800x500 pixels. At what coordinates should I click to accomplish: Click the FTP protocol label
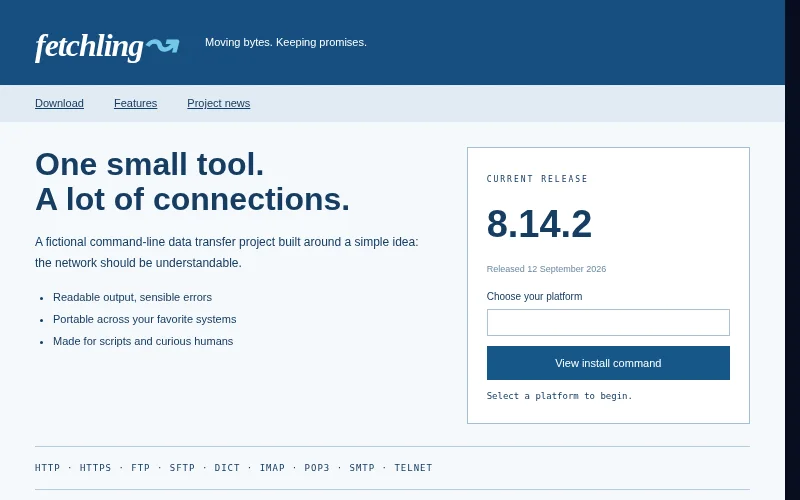coord(140,468)
